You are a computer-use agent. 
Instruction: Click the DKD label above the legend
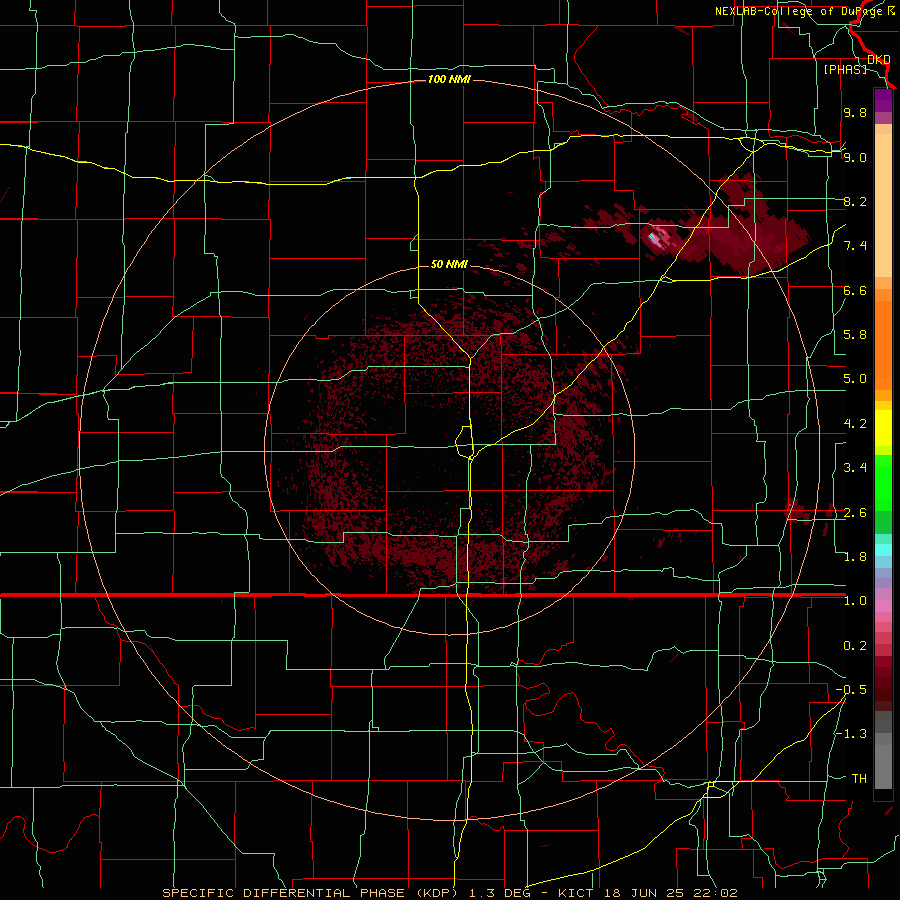pos(879,59)
